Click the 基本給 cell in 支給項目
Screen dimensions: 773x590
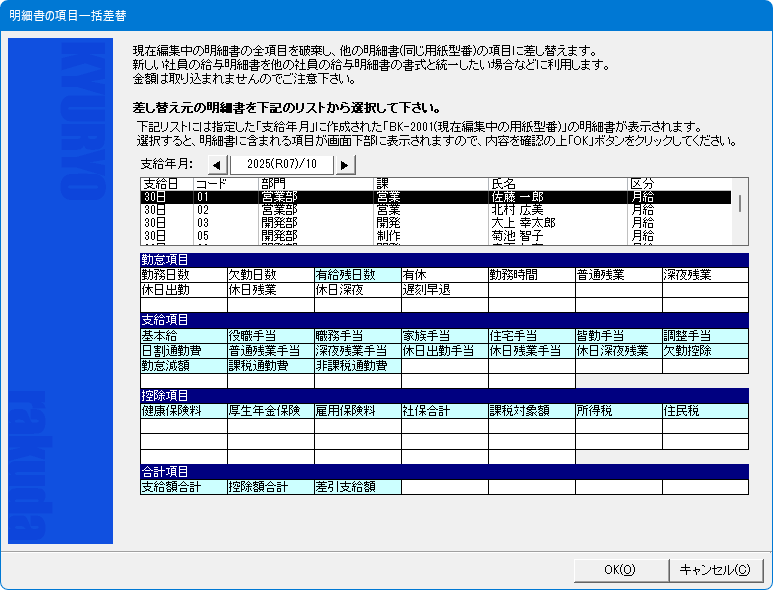click(183, 335)
